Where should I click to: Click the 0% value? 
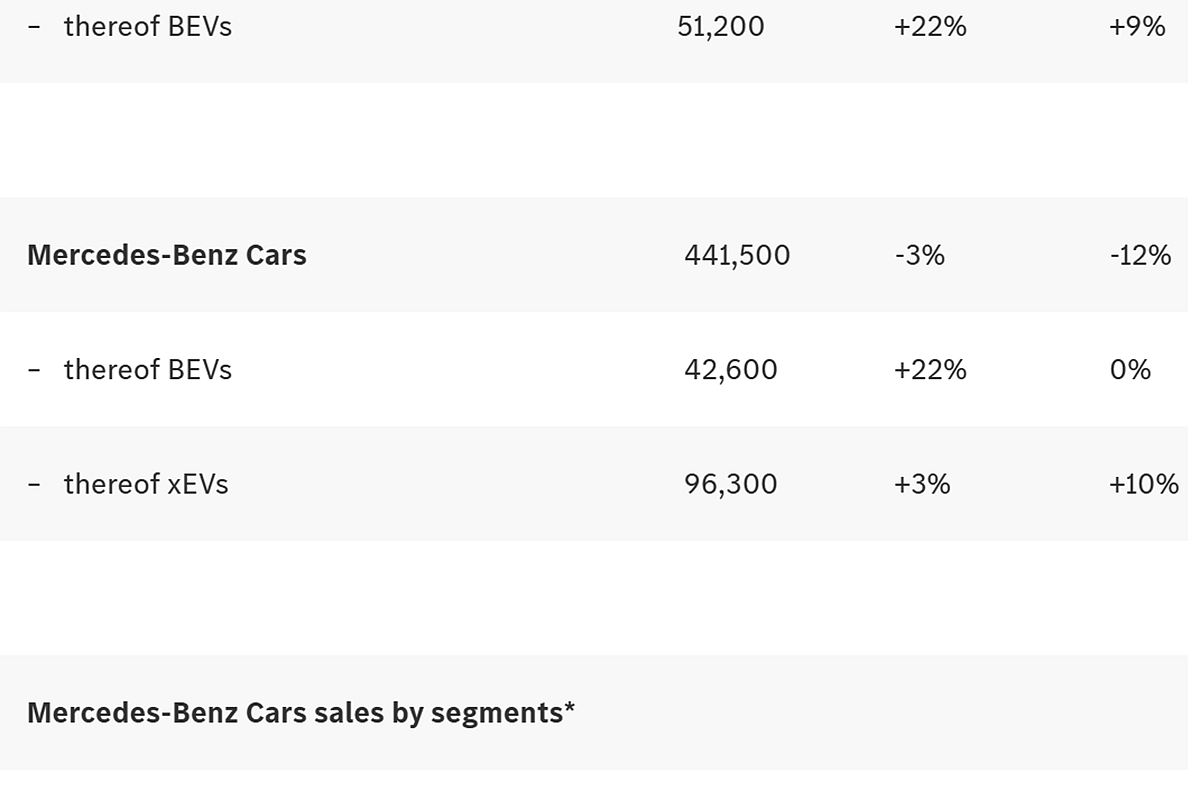[x=1130, y=370]
